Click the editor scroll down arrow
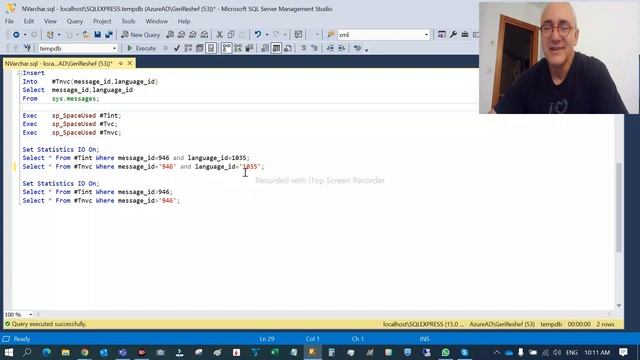 coord(619,306)
